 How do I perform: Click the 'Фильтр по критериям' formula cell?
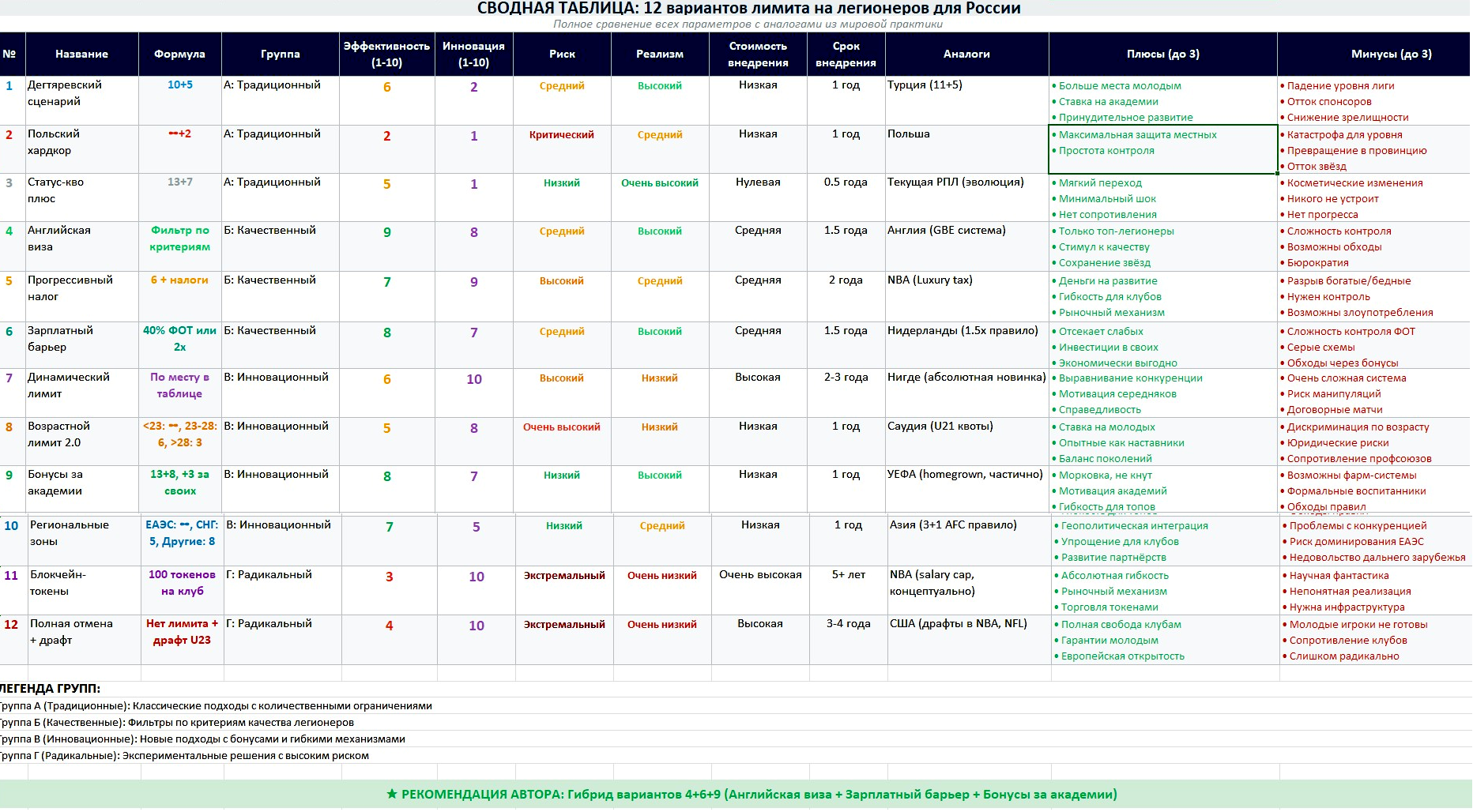(x=180, y=239)
